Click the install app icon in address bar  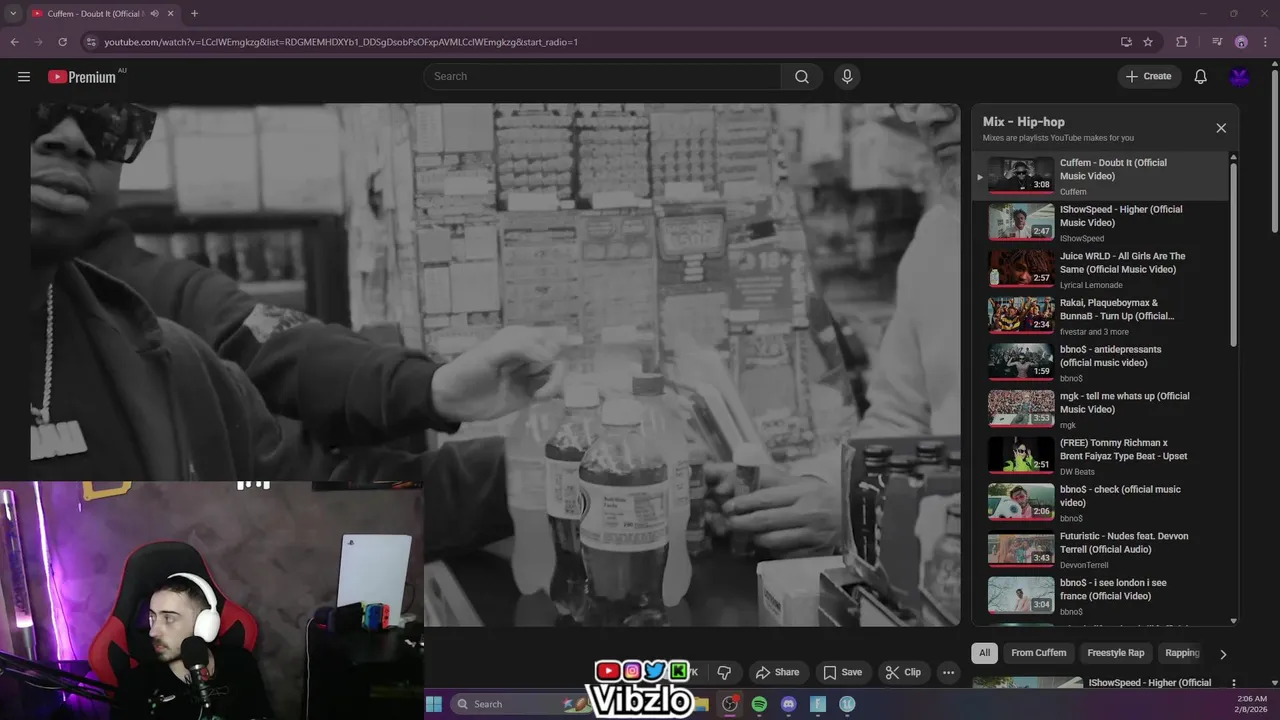coord(1126,42)
